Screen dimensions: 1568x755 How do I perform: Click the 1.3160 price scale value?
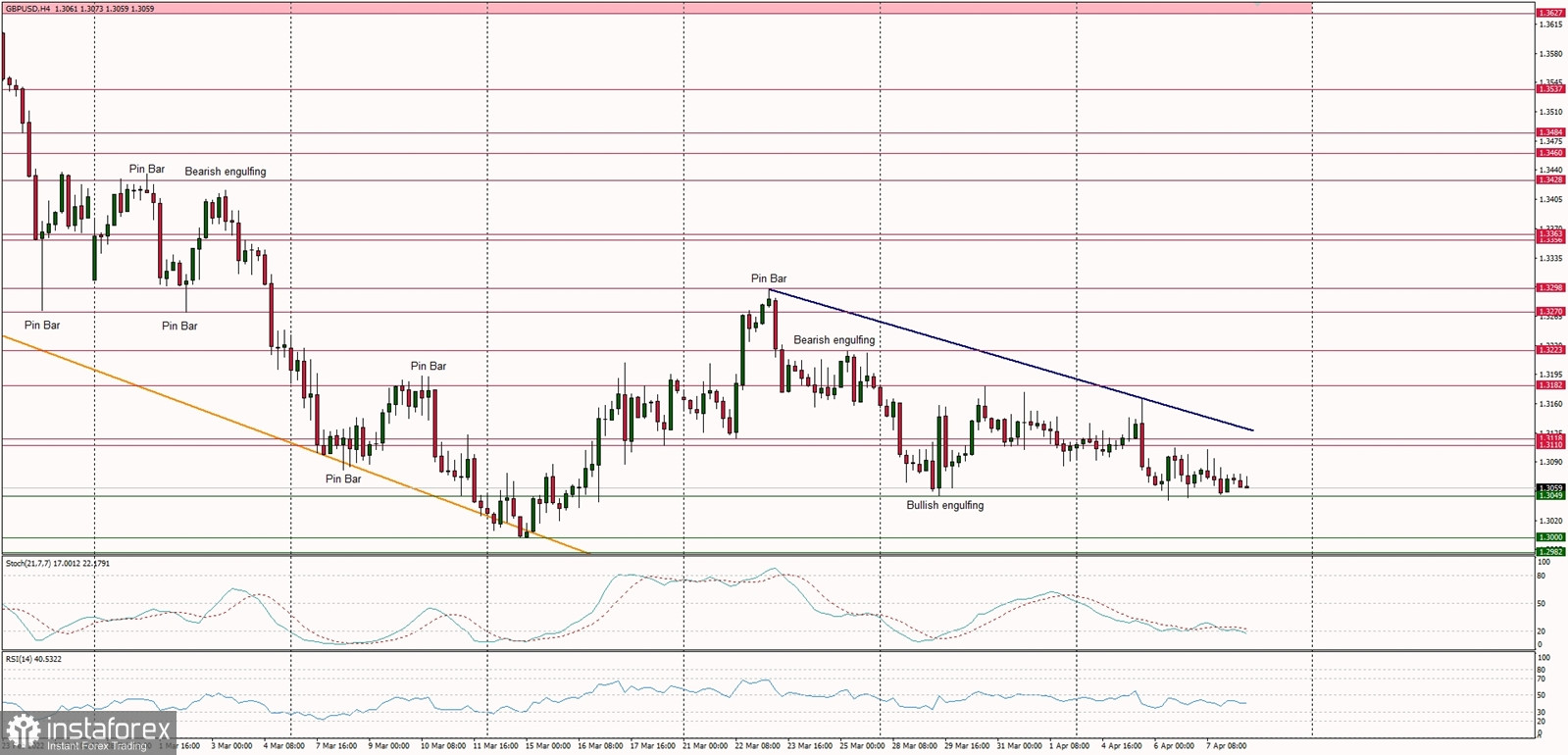(x=1551, y=404)
